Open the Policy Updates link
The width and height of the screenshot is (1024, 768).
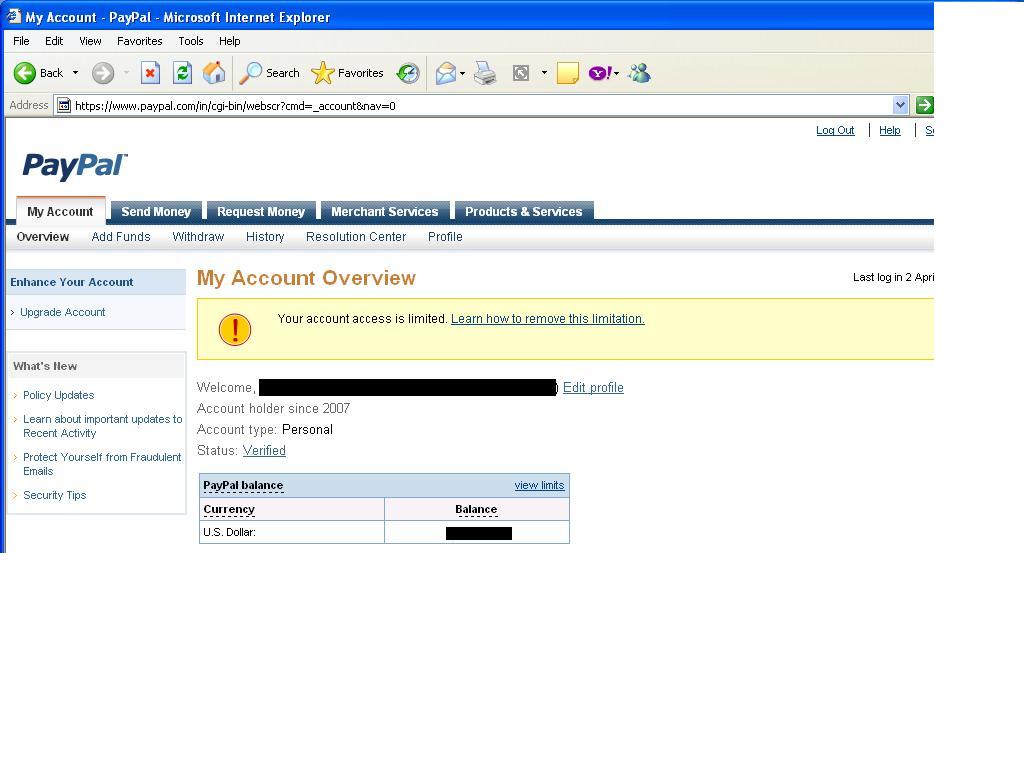59,395
